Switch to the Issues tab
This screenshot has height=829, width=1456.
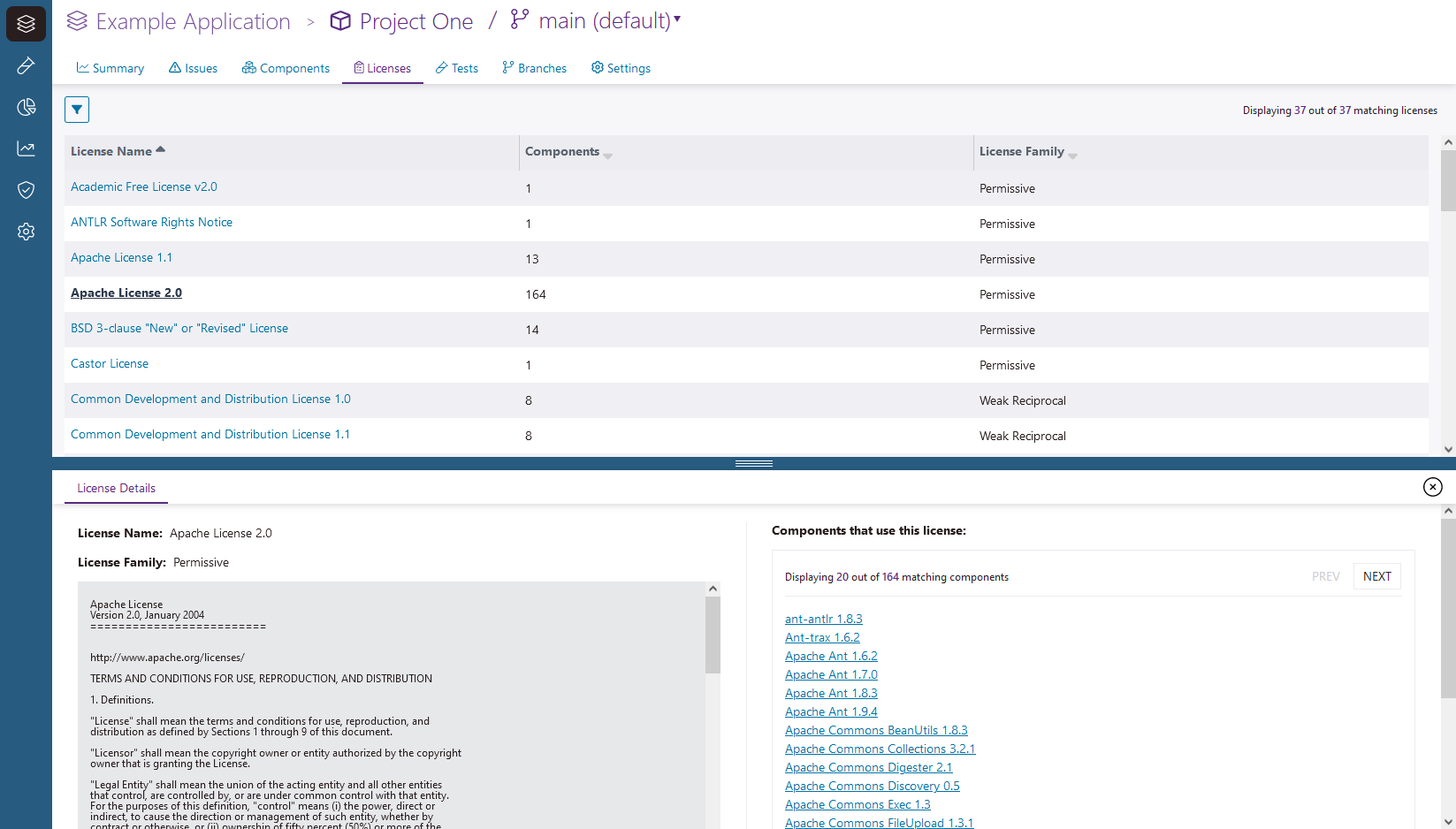[x=193, y=68]
